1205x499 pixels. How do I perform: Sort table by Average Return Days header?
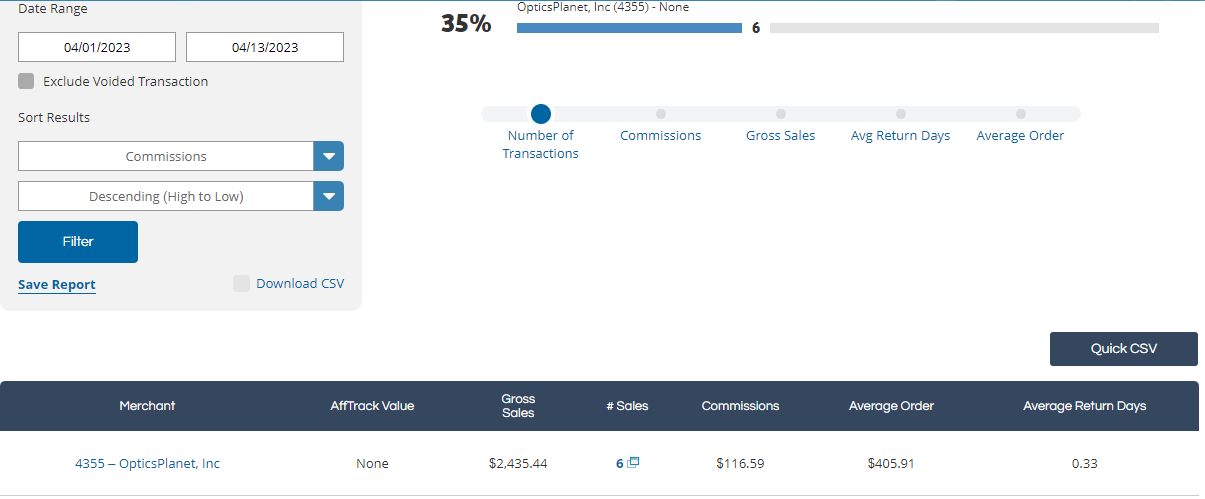tap(1085, 406)
